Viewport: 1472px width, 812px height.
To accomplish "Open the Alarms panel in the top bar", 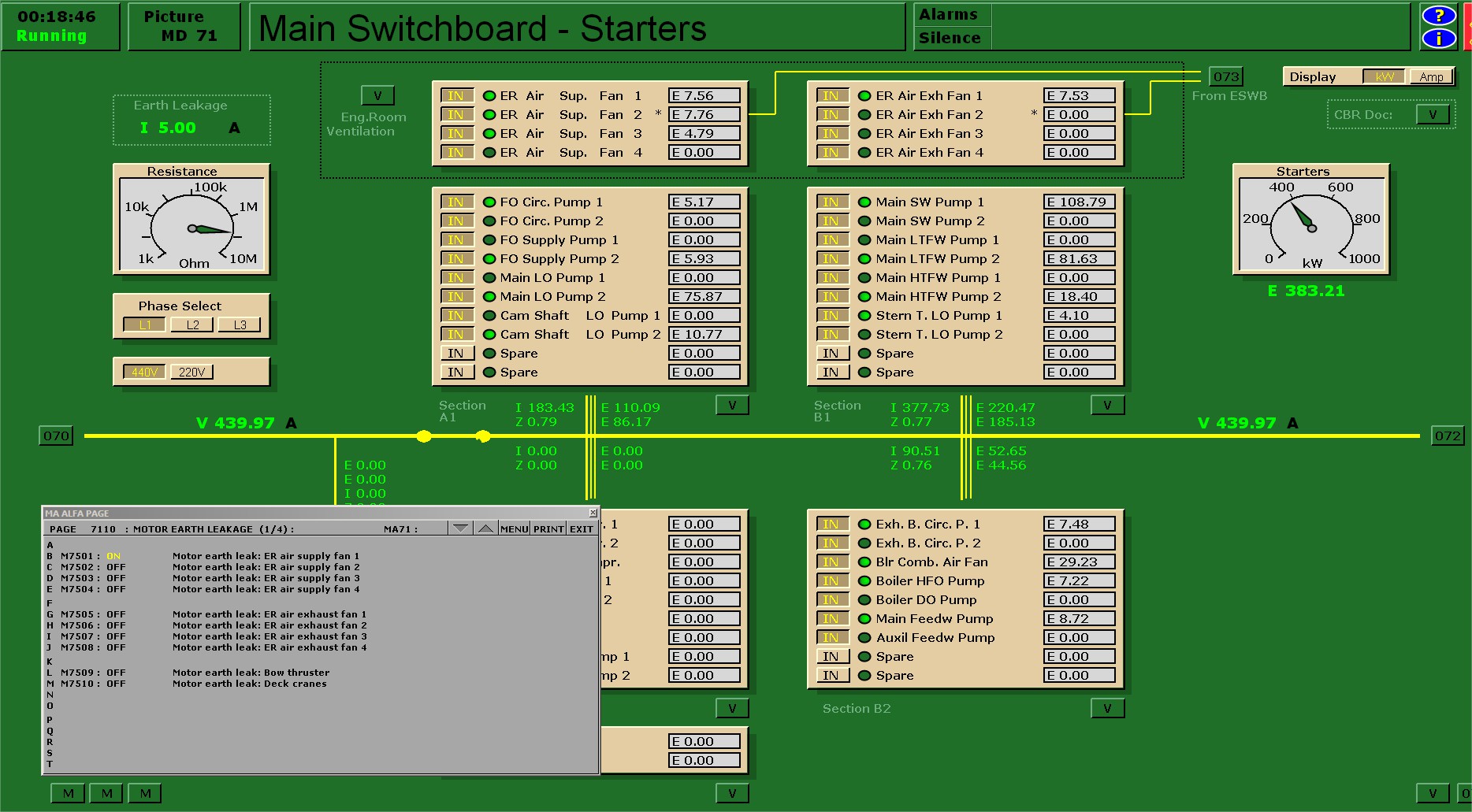I will [952, 15].
